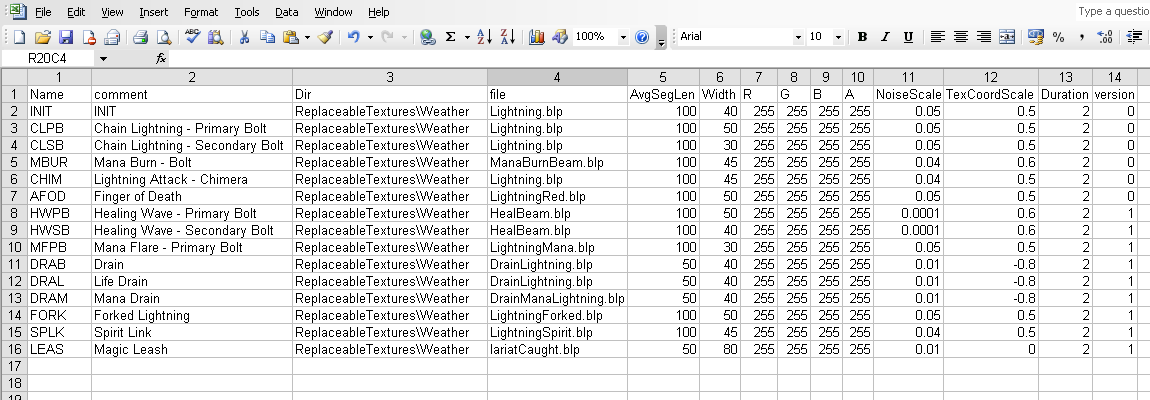Viewport: 1150px width, 400px height.
Task: Open the Research pane icon
Action: [x=216, y=37]
